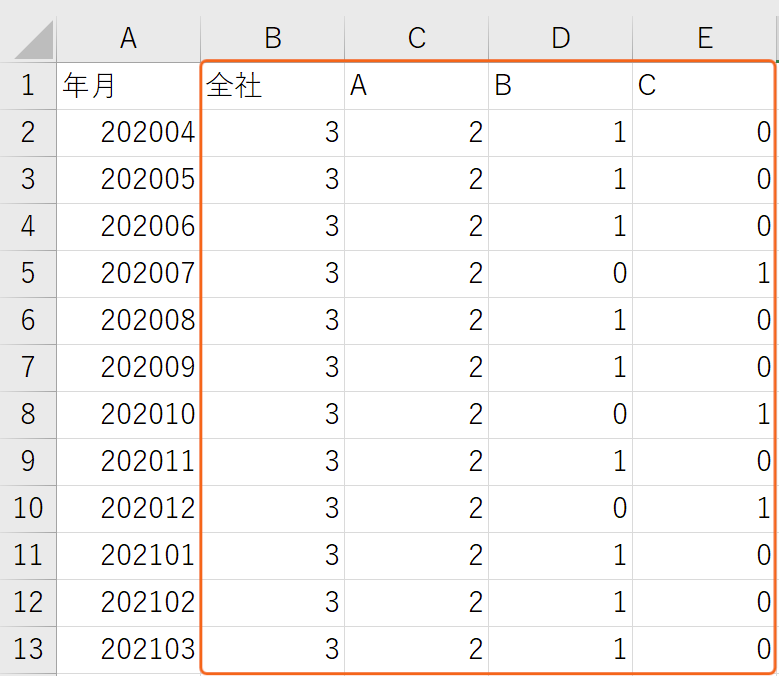Click cell E5 containing 1
Viewport: 779px width, 676px height.
(705, 274)
